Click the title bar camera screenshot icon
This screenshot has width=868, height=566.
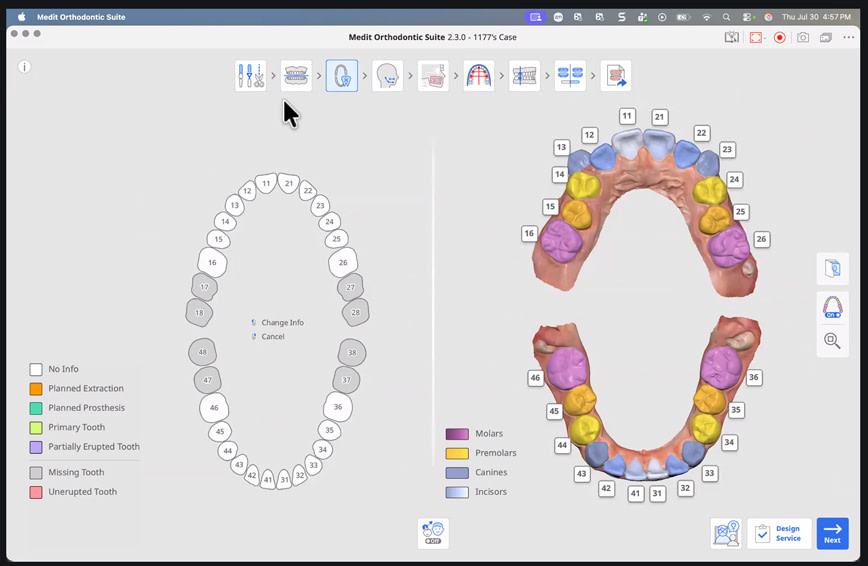(x=803, y=38)
